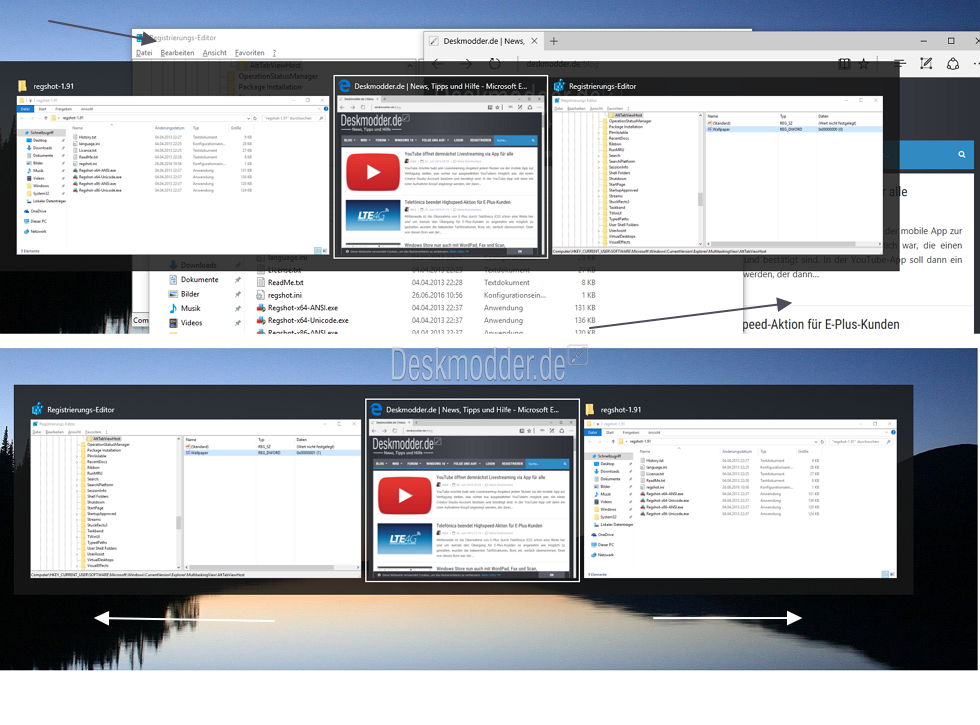This screenshot has width=980, height=725.
Task: Click the Konfigurationsein... type cell
Action: (x=514, y=295)
